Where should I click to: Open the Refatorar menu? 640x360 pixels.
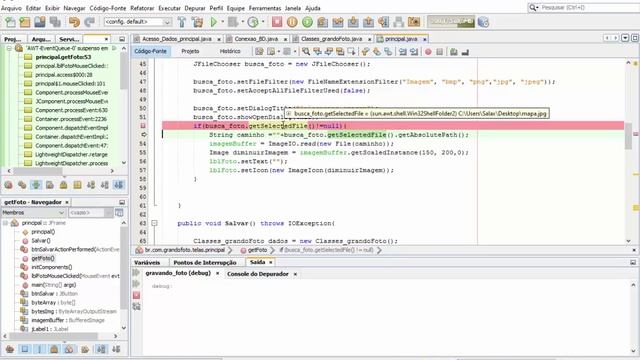[x=142, y=8]
